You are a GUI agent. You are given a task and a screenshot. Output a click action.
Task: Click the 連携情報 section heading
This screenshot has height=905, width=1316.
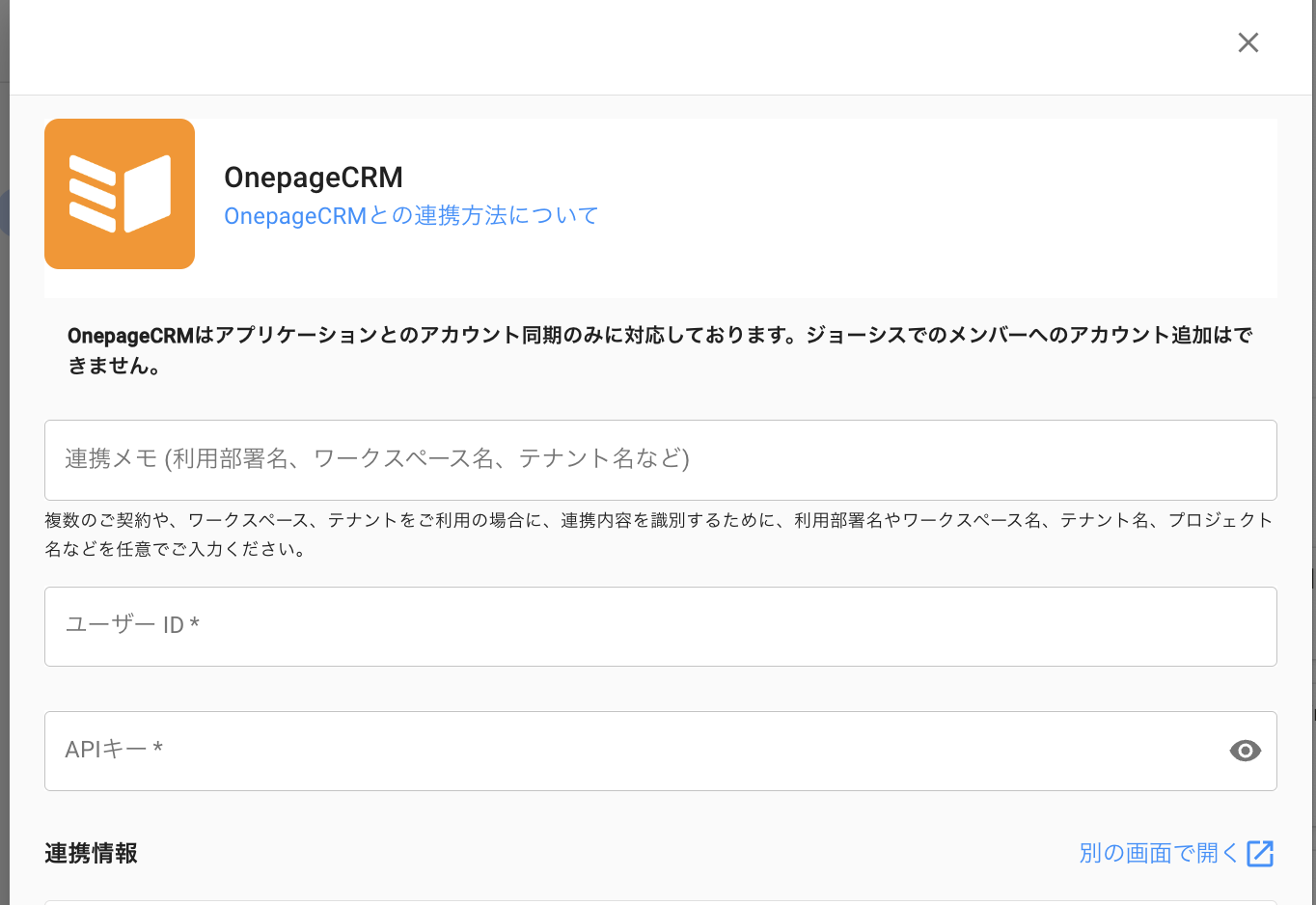click(91, 854)
